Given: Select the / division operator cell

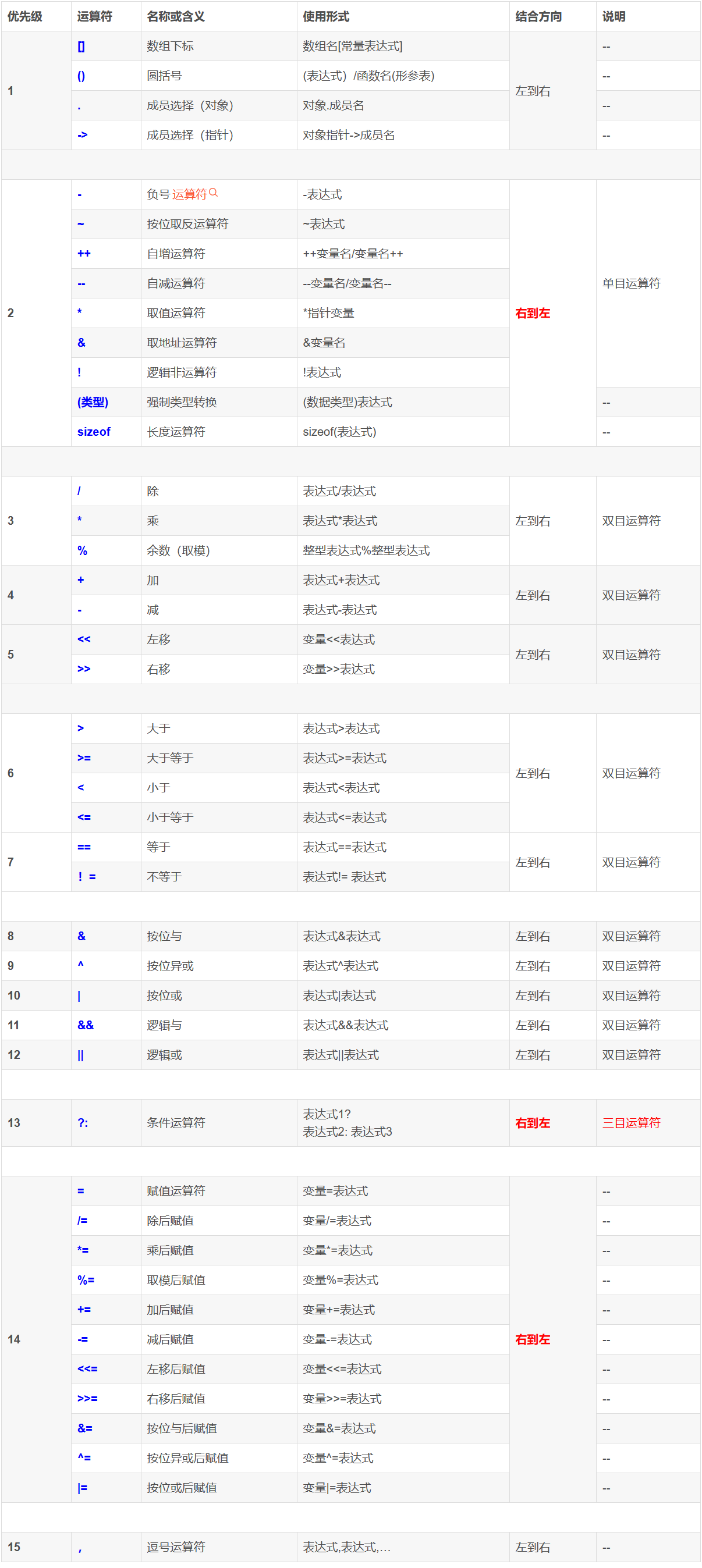Looking at the screenshot, I should 106,491.
